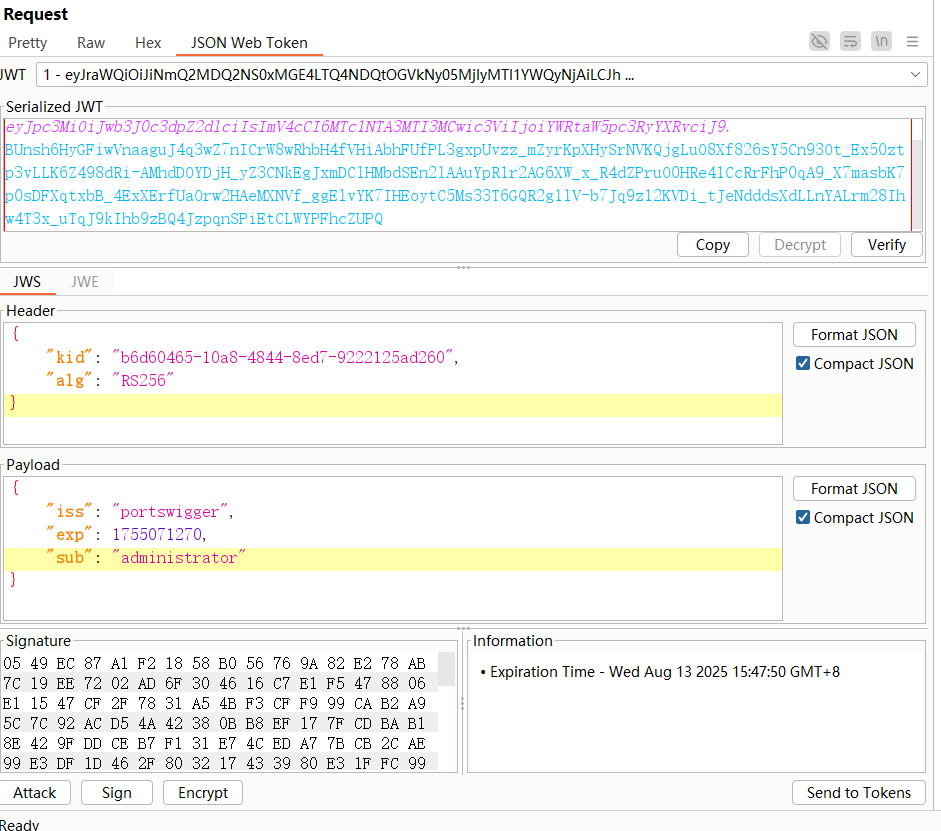Viewport: 941px width, 831px height.
Task: Switch to the Raw tab
Action: (x=91, y=43)
